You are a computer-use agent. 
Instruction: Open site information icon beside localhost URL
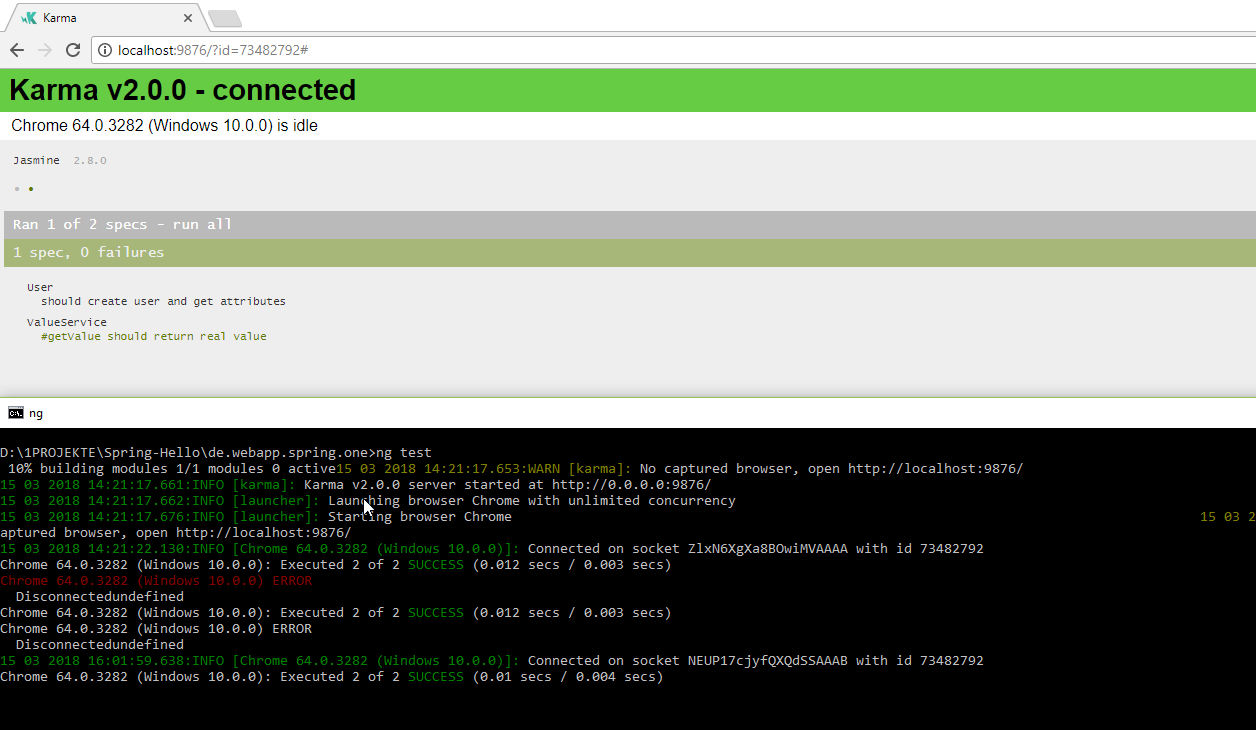pyautogui.click(x=105, y=50)
